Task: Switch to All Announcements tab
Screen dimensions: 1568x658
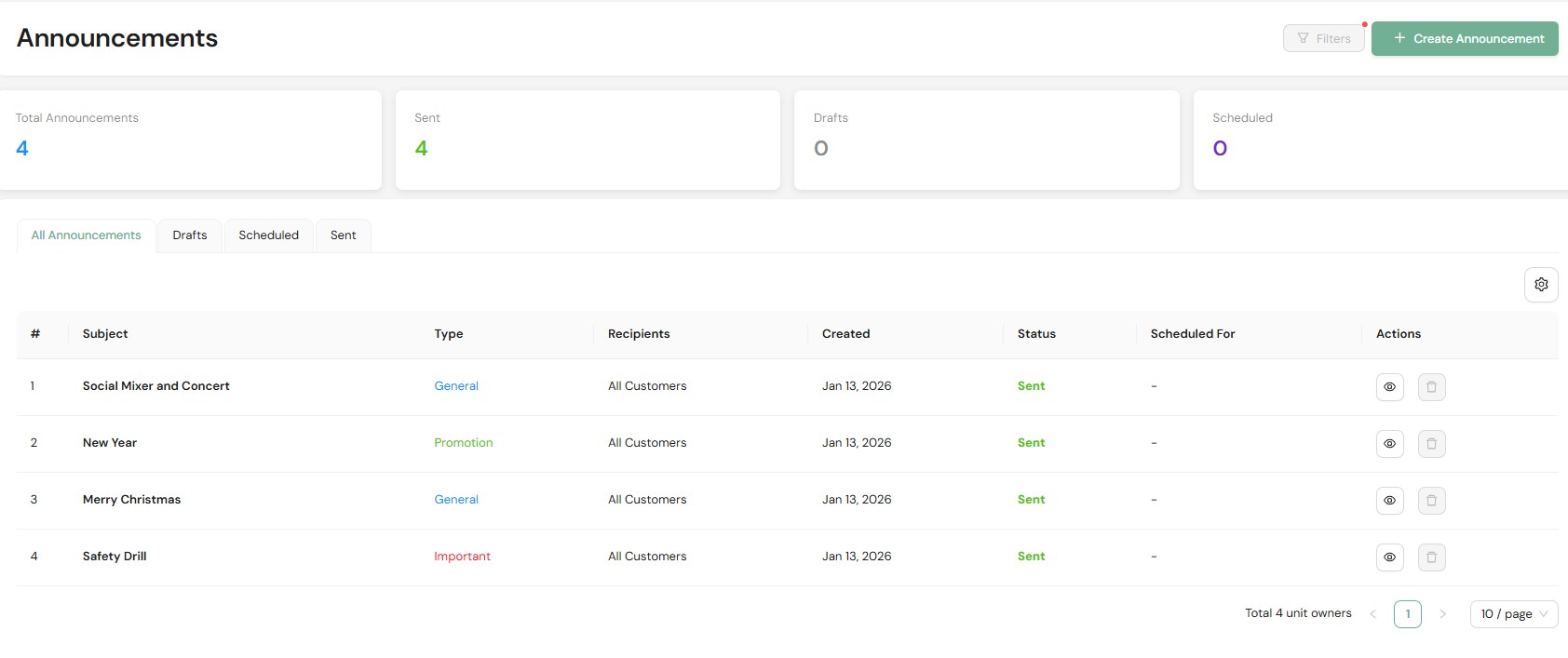Action: click(x=87, y=235)
